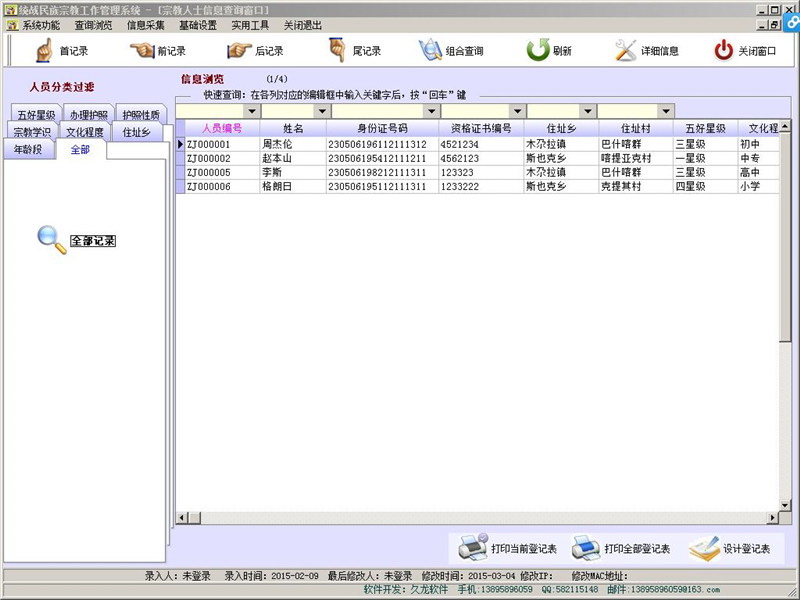Click the horizontal scrollbar thumb
Viewport: 800px width, 600px height.
194,518
